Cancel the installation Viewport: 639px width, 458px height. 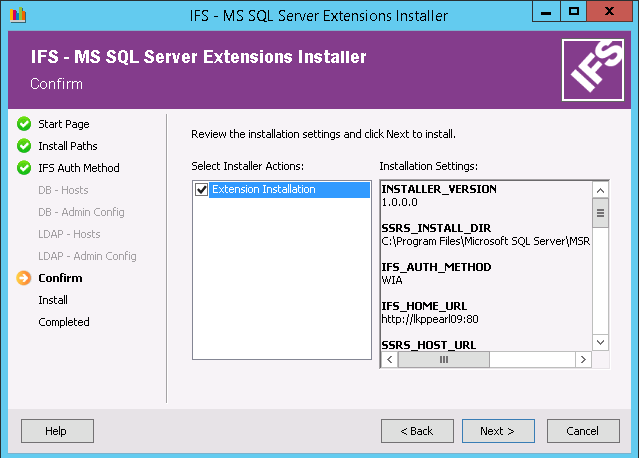click(x=582, y=431)
